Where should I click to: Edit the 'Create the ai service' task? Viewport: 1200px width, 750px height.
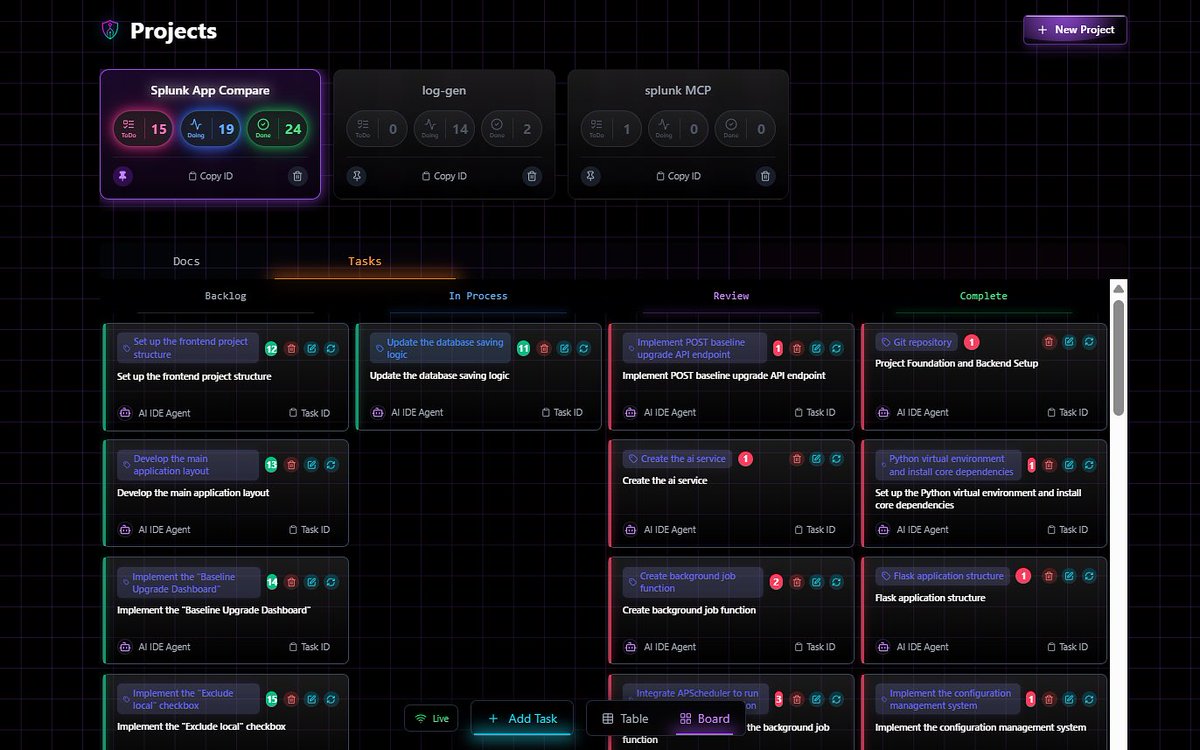[817, 459]
